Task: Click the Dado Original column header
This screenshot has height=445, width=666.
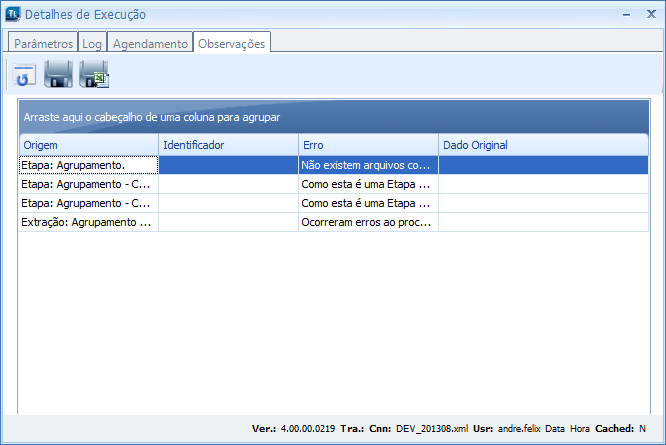Action: 543,145
